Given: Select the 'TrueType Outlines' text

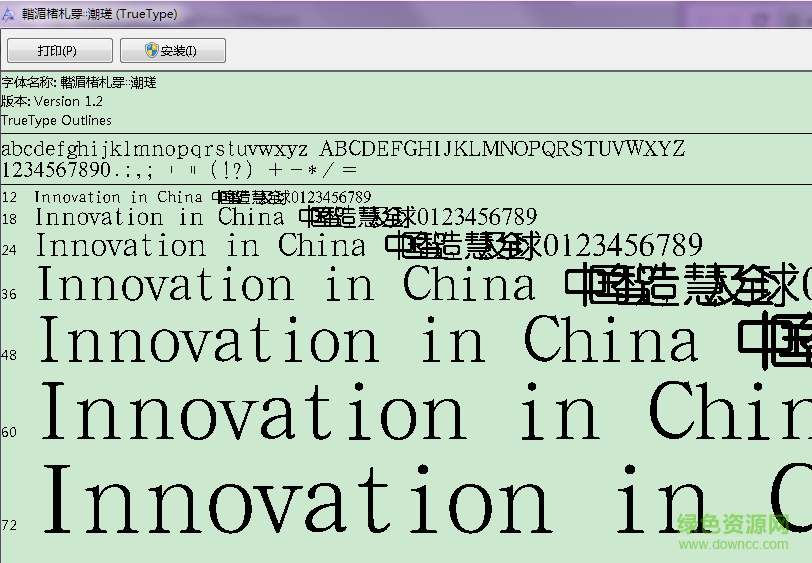Looking at the screenshot, I should point(56,120).
